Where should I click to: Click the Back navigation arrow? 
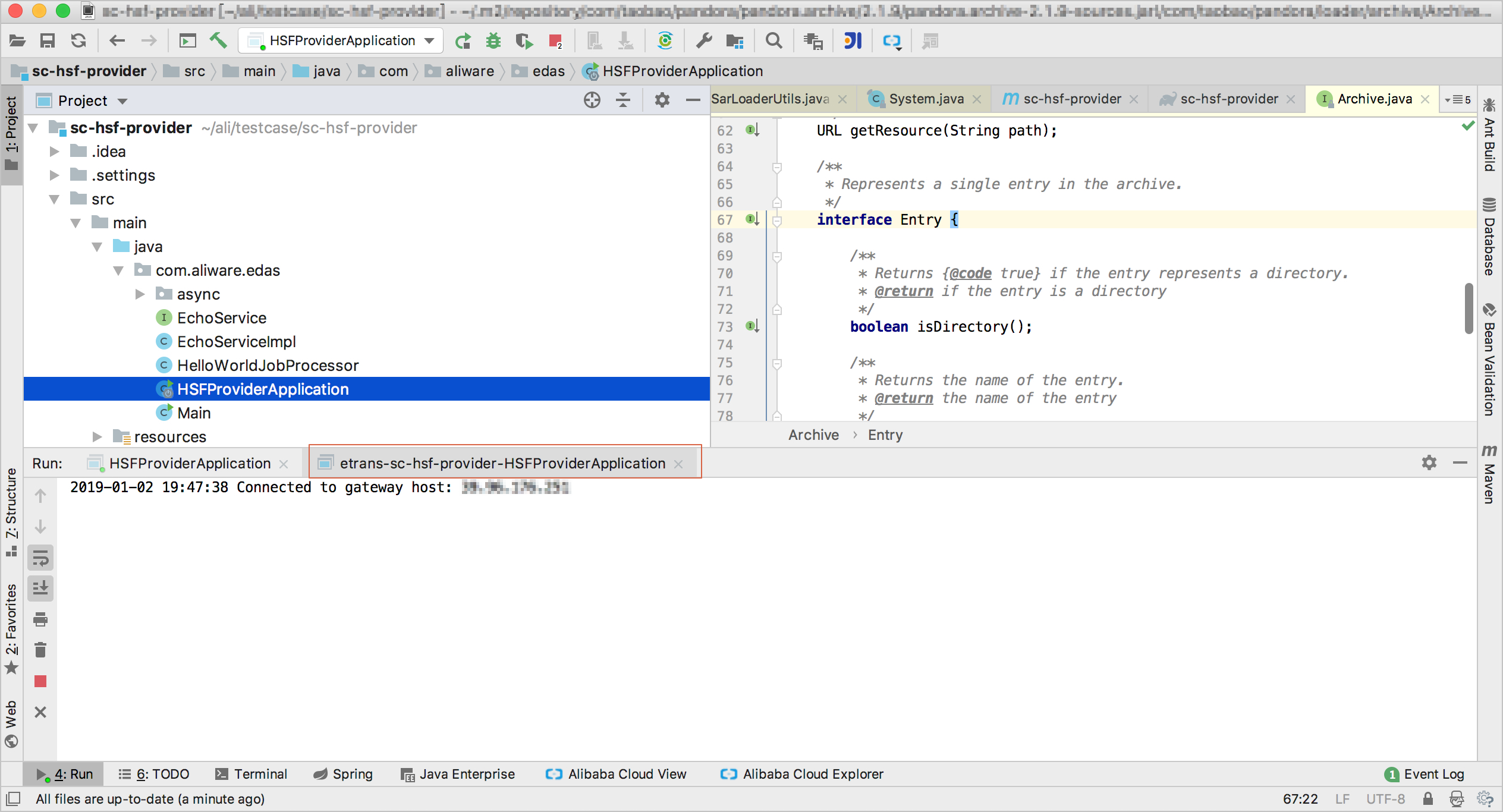click(x=117, y=41)
